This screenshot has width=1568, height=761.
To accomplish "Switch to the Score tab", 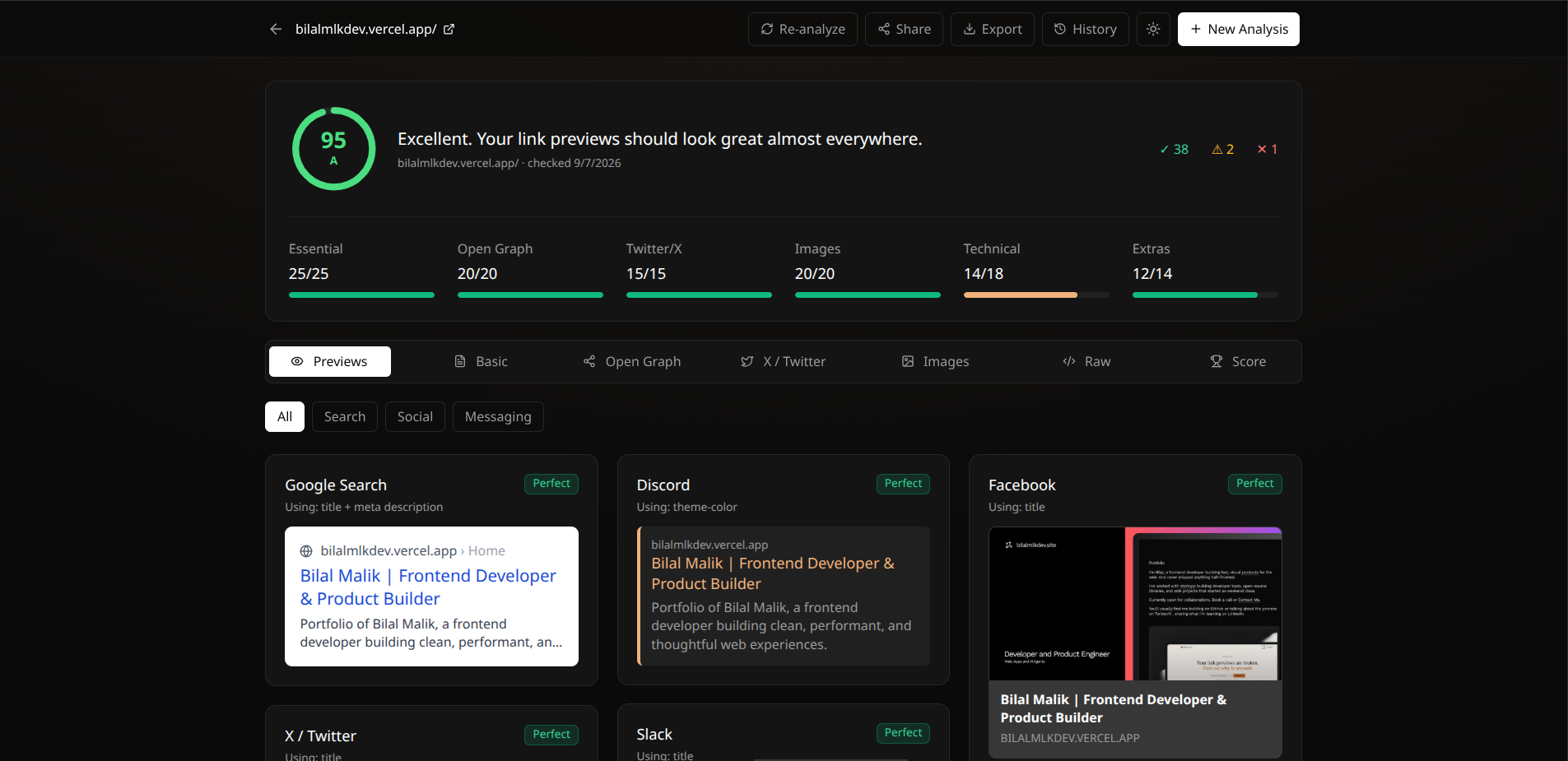I will pyautogui.click(x=1237, y=361).
